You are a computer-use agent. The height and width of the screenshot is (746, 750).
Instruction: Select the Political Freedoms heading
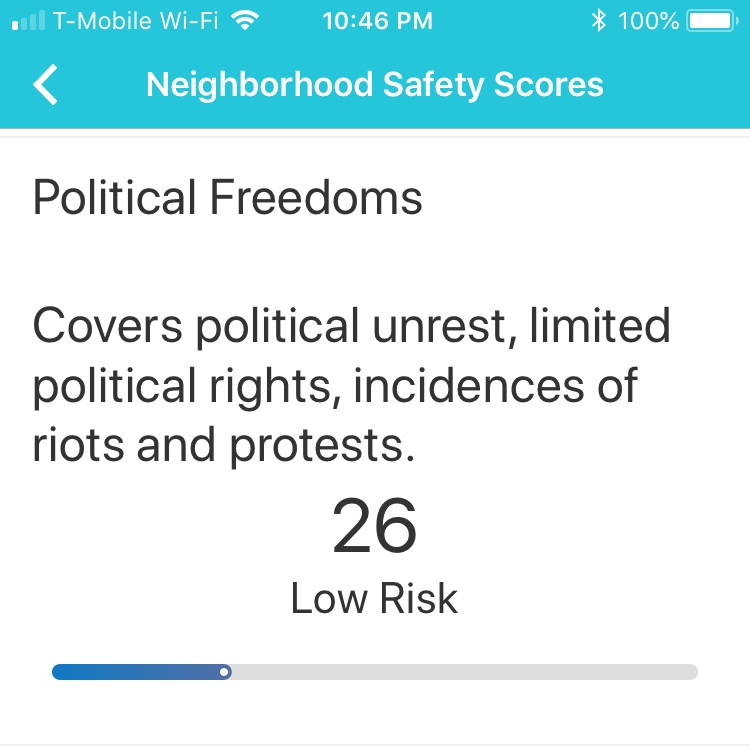point(228,197)
